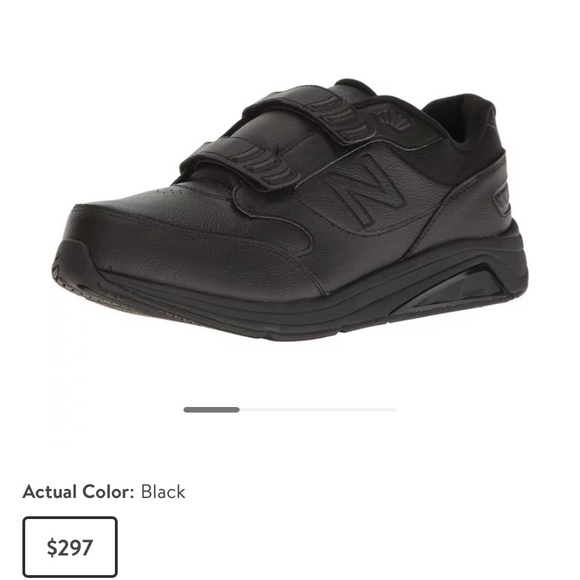The height and width of the screenshot is (580, 580).
Task: Click the triangular heel sole insert
Action: (x=455, y=290)
